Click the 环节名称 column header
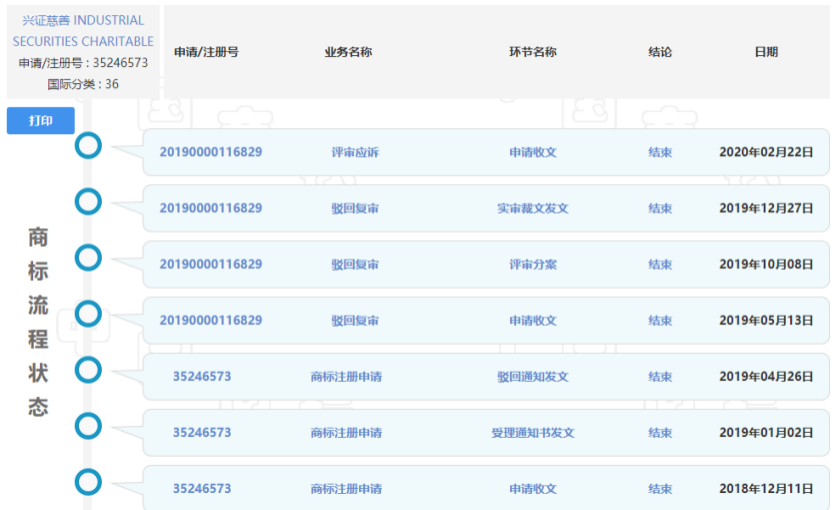The image size is (832, 510). point(533,52)
